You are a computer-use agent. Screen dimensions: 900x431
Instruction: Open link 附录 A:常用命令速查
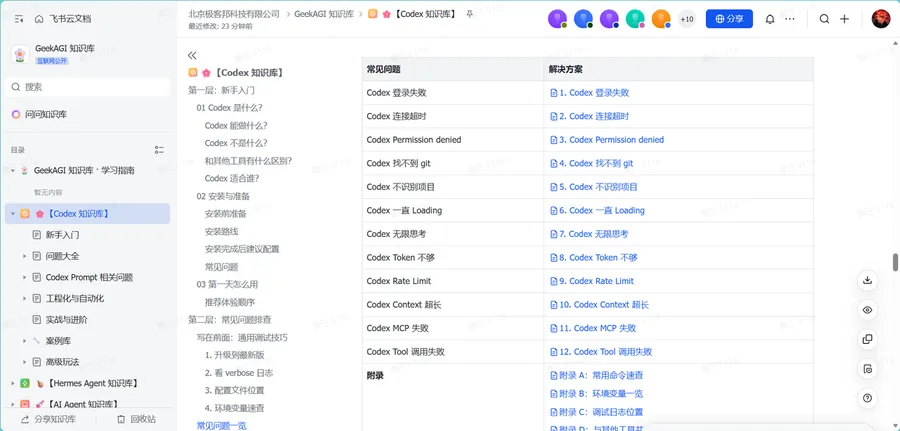[x=601, y=375]
